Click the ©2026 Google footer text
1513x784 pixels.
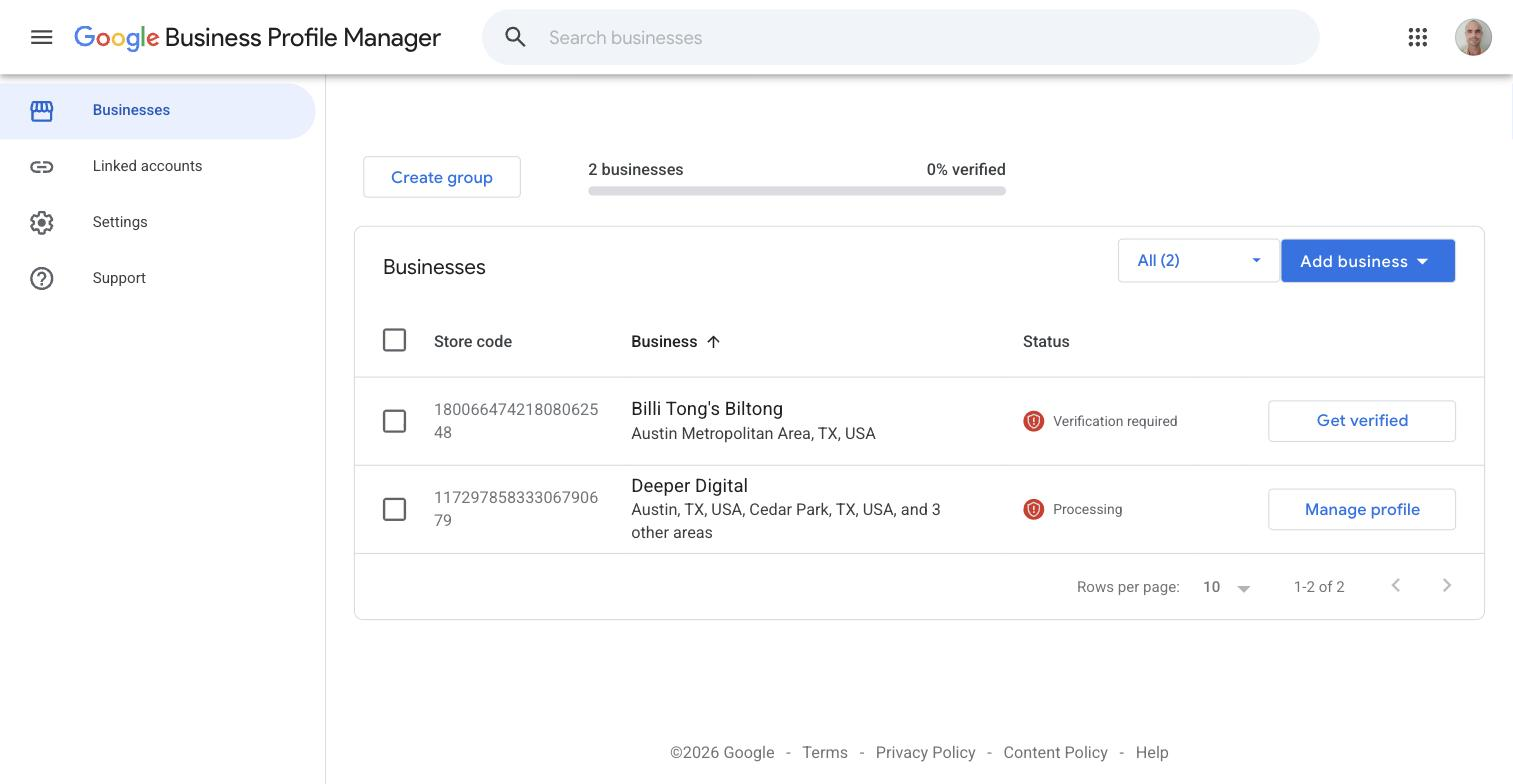(722, 753)
